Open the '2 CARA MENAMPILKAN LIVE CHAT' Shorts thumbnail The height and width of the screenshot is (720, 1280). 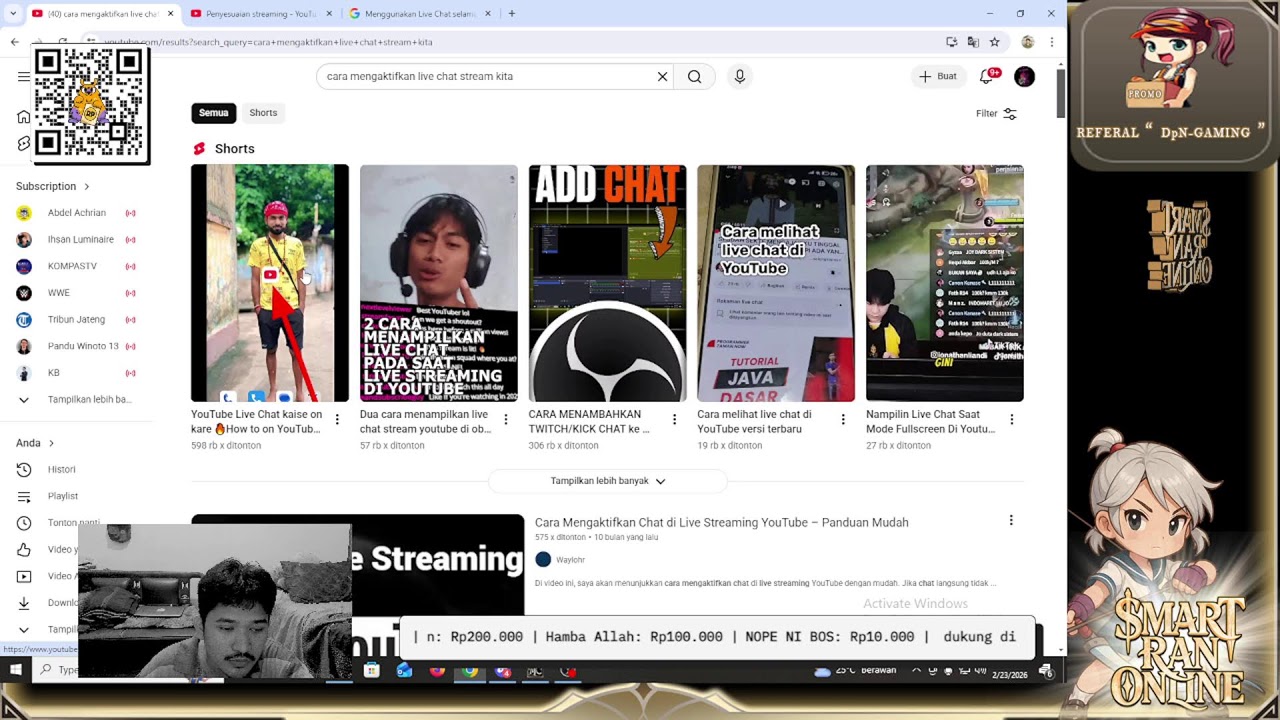point(439,283)
